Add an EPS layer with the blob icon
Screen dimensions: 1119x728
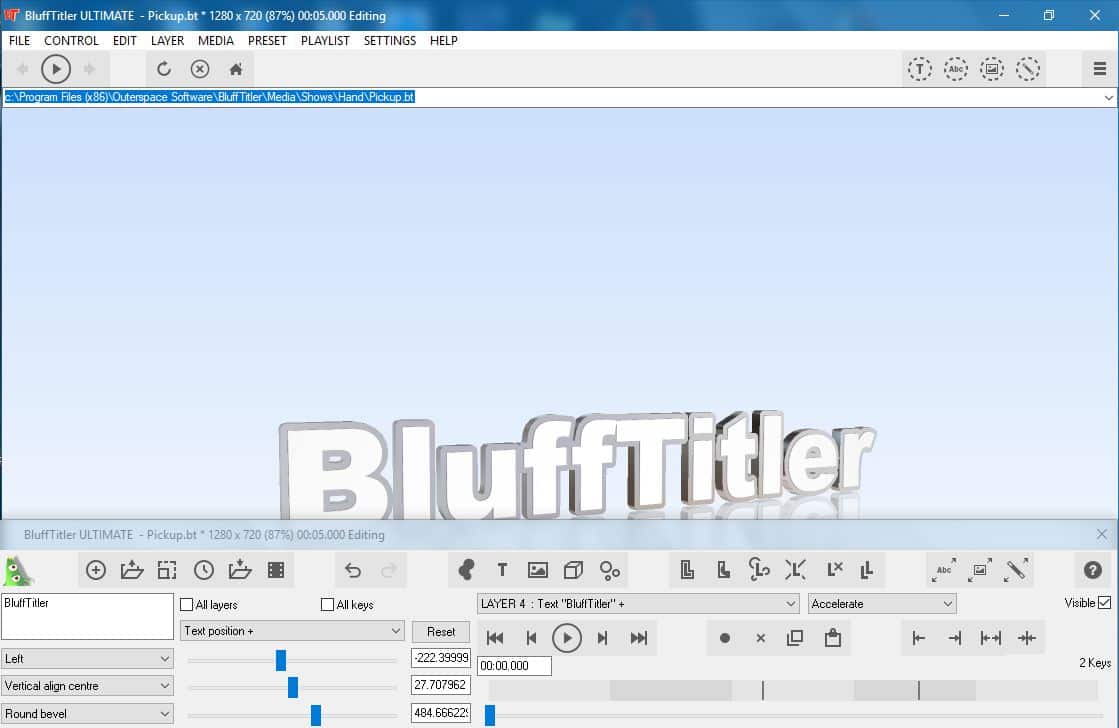click(x=466, y=570)
